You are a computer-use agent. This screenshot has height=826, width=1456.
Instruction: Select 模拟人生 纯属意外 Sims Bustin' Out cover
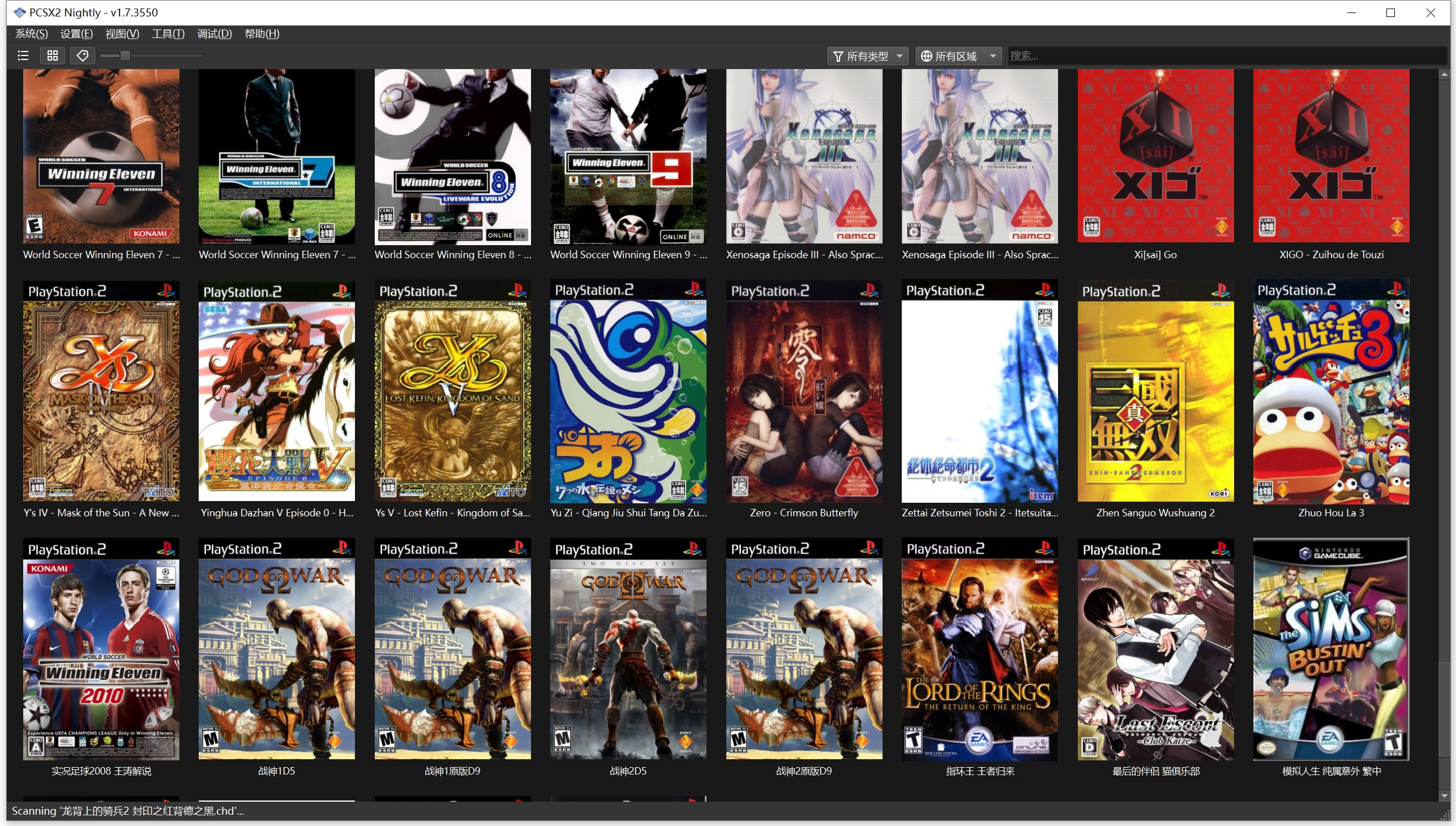coord(1331,649)
